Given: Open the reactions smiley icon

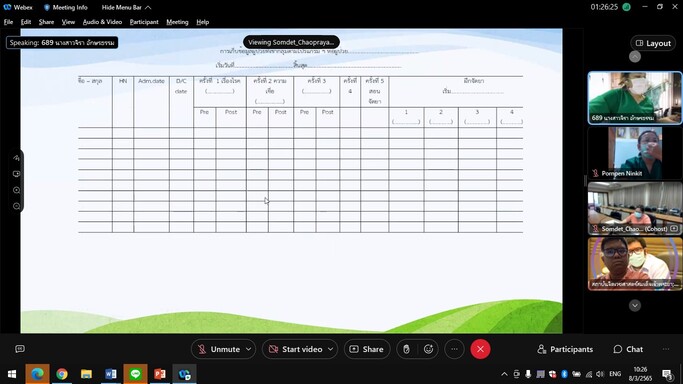Looking at the screenshot, I should pos(428,349).
